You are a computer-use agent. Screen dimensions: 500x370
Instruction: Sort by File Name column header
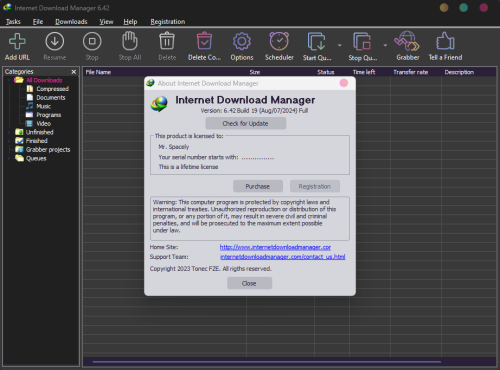tap(98, 72)
